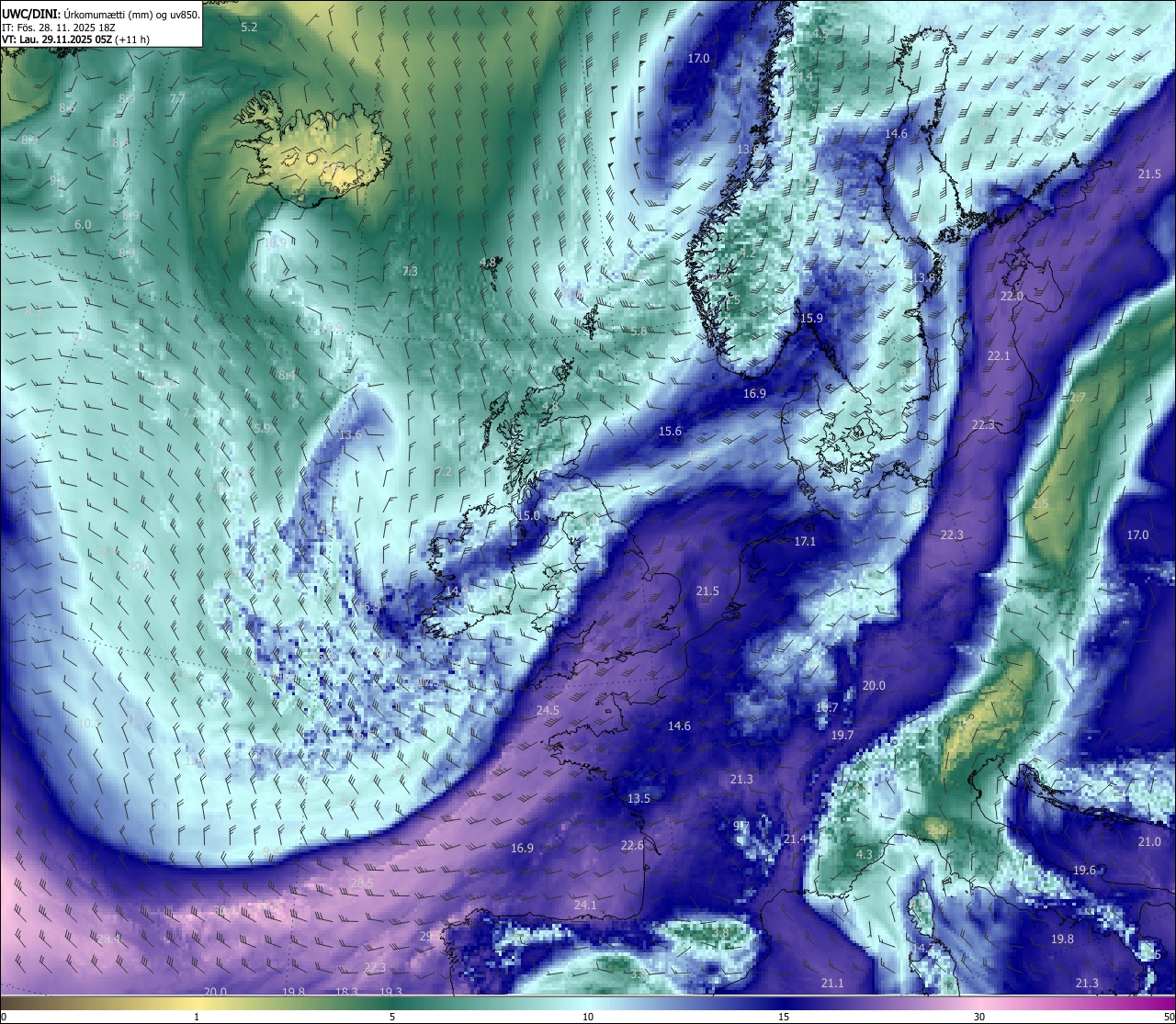This screenshot has width=1176, height=1024.
Task: Click the 19.6 value on the map
Action: pyautogui.click(x=1084, y=870)
